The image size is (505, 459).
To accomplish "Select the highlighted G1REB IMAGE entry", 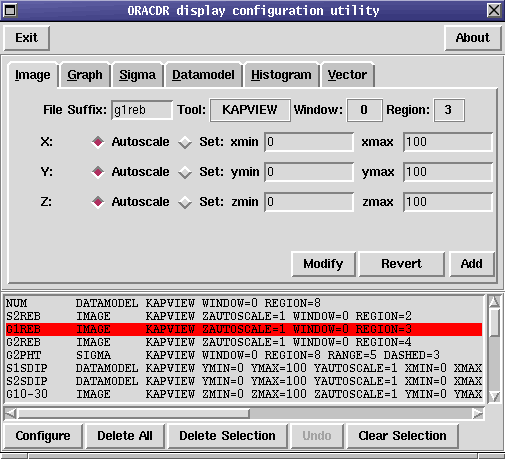I will pyautogui.click(x=244, y=329).
